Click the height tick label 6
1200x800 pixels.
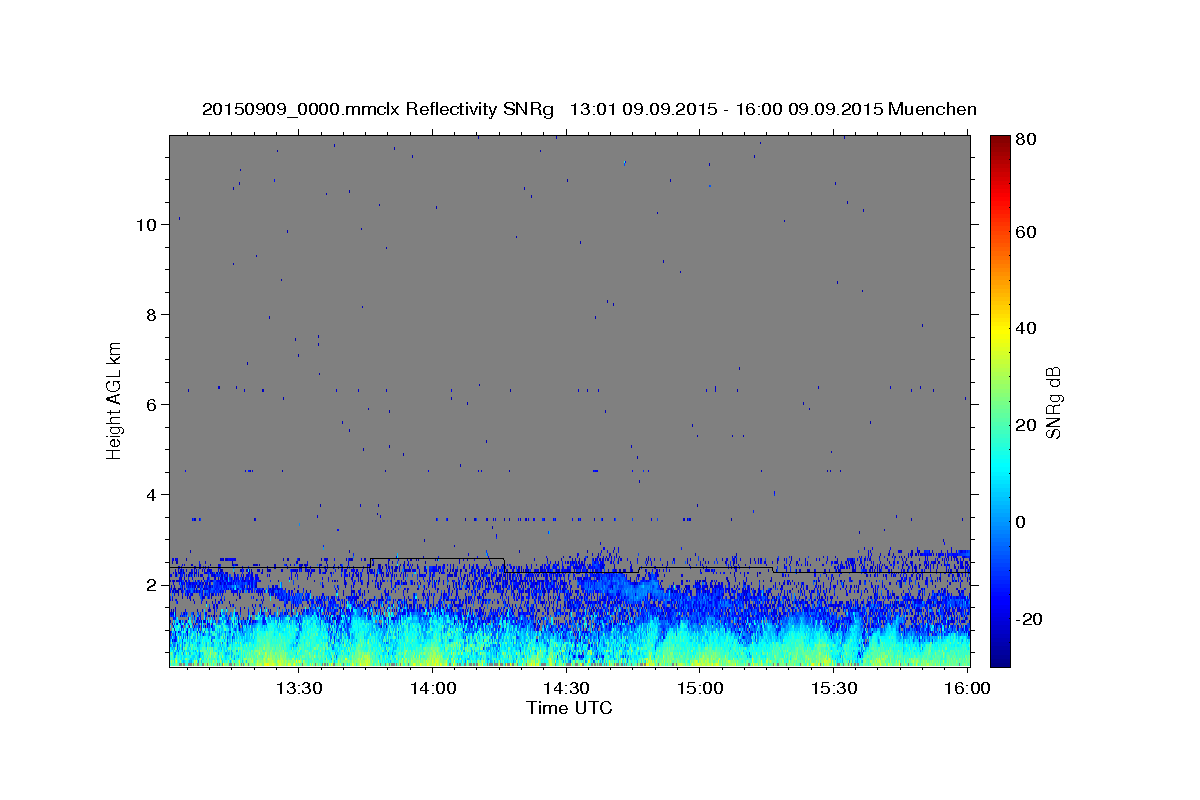pos(151,404)
